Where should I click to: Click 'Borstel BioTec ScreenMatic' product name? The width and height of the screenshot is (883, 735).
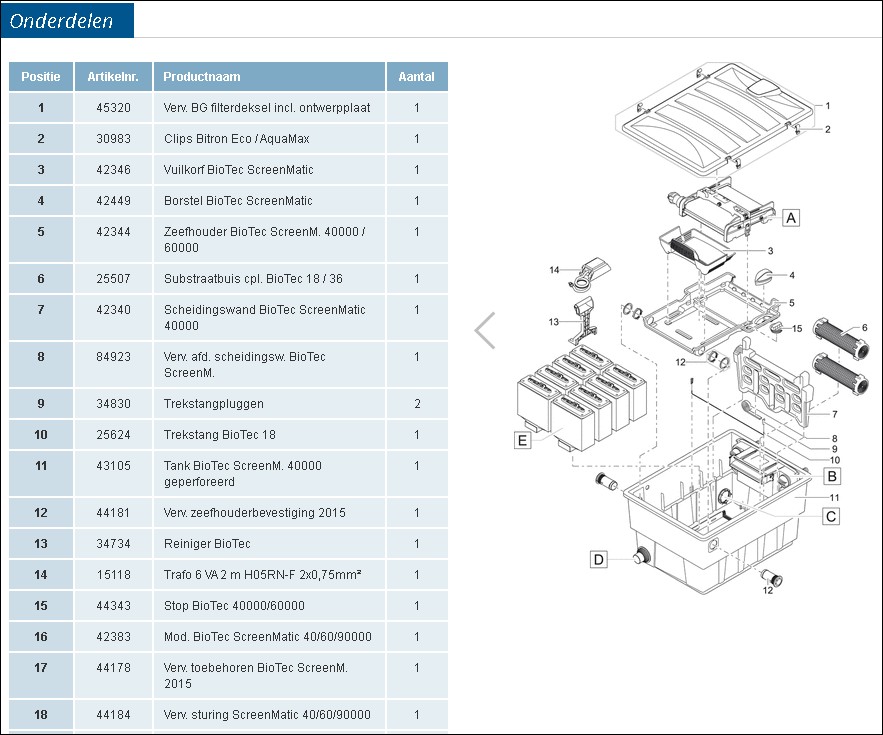pos(238,201)
